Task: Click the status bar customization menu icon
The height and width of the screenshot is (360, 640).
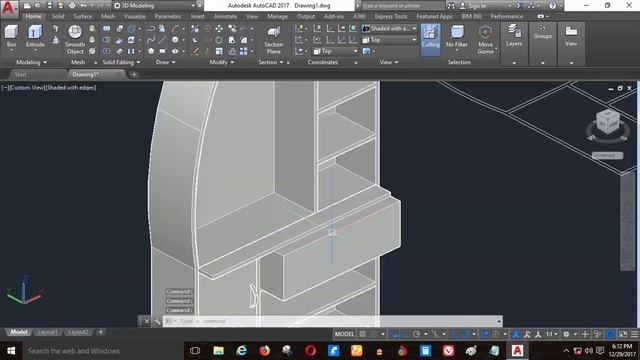Action: tap(634, 334)
